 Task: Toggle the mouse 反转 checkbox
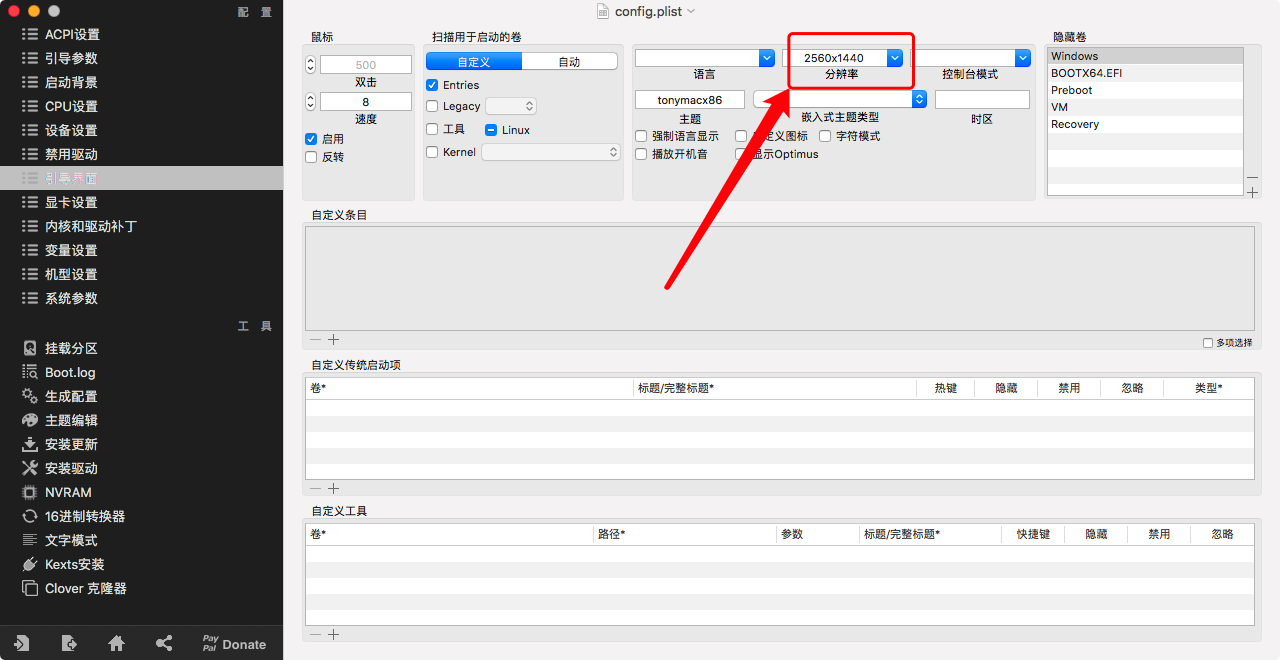click(x=311, y=157)
